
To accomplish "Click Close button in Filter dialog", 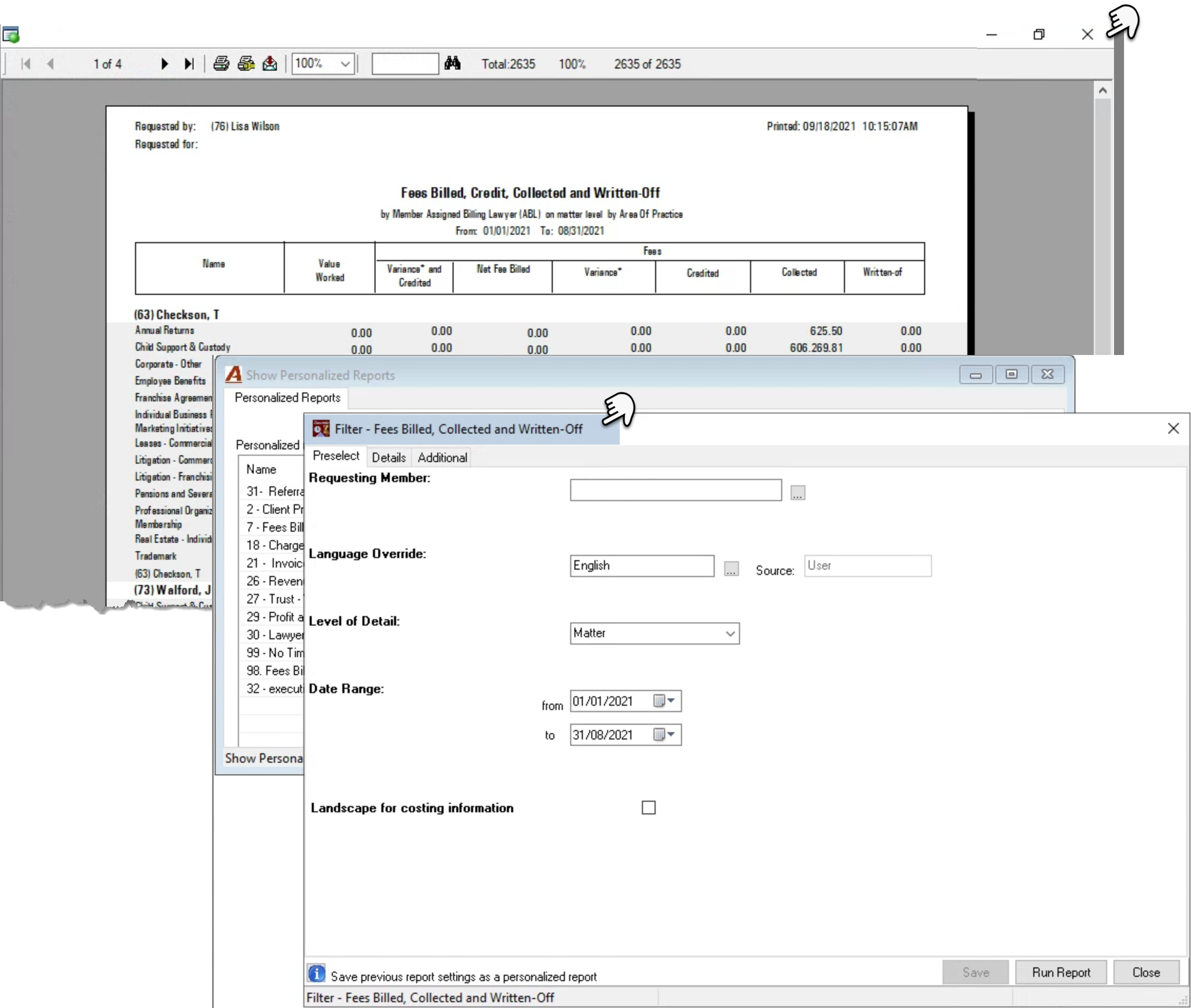I will coord(1146,973).
